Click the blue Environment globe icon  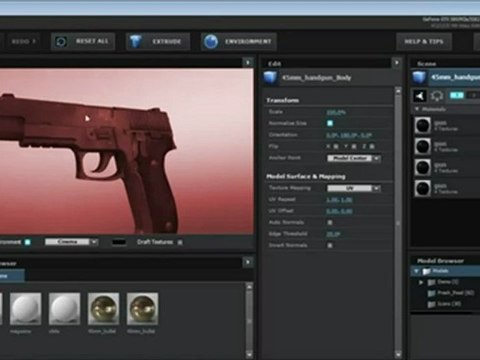point(211,42)
